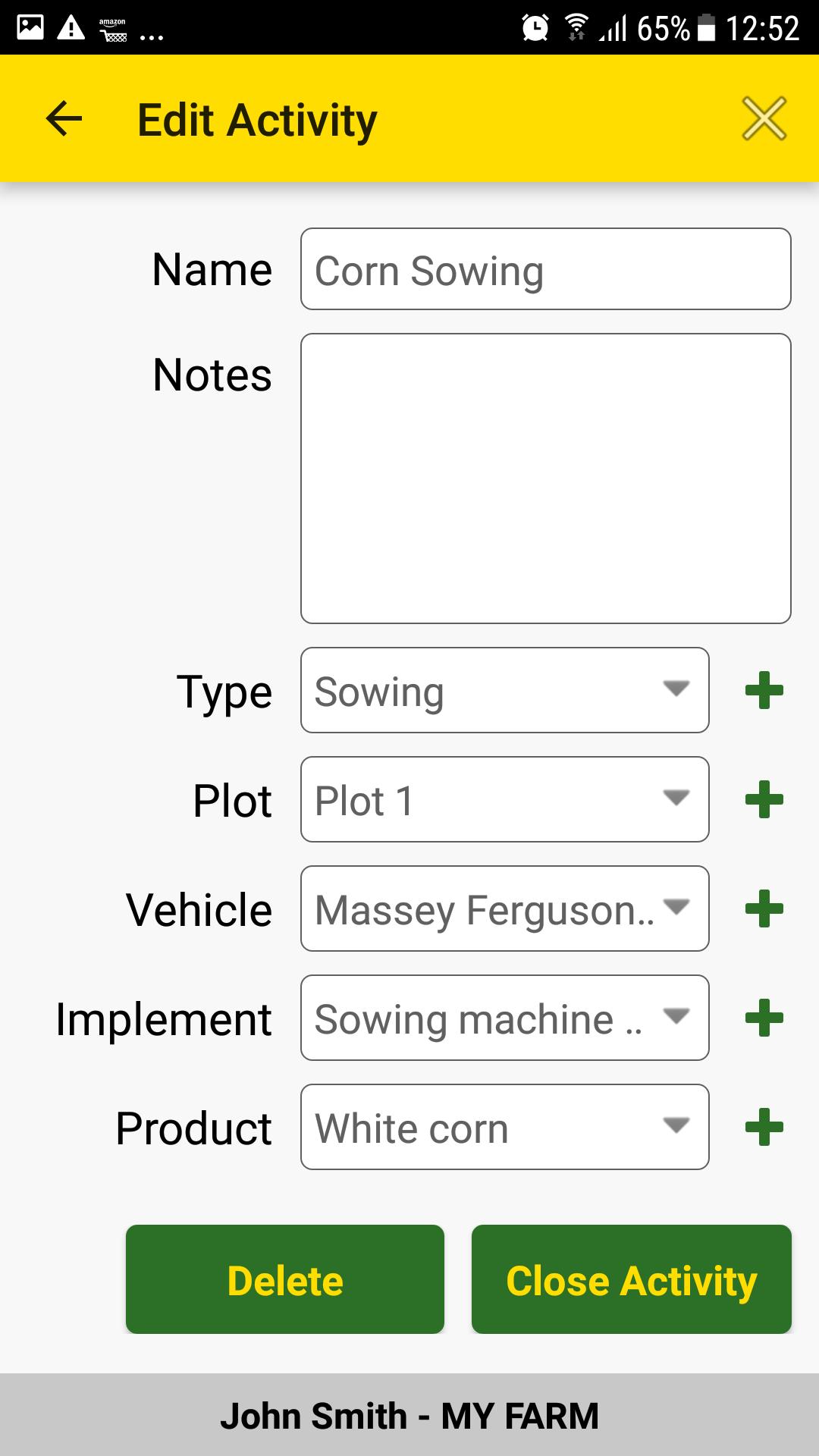Open the Product dropdown showing White corn
819x1456 pixels.
505,1127
